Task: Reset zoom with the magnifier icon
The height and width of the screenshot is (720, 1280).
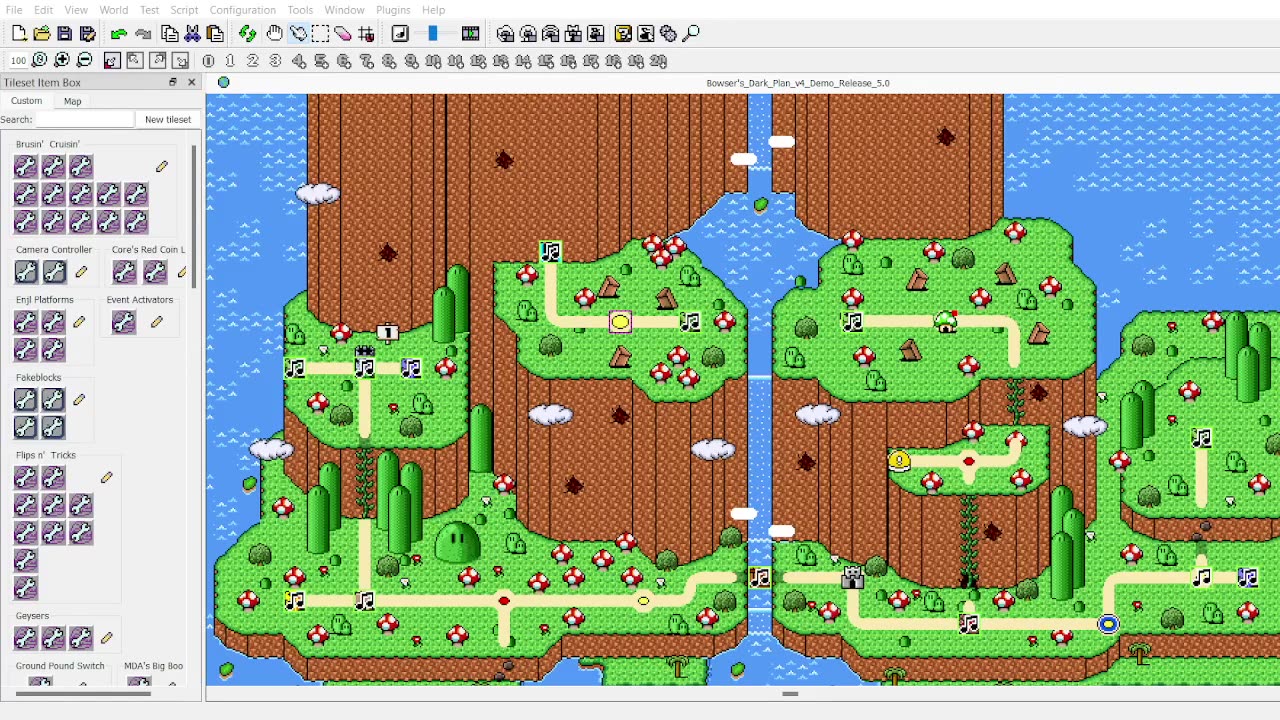Action: tap(40, 61)
